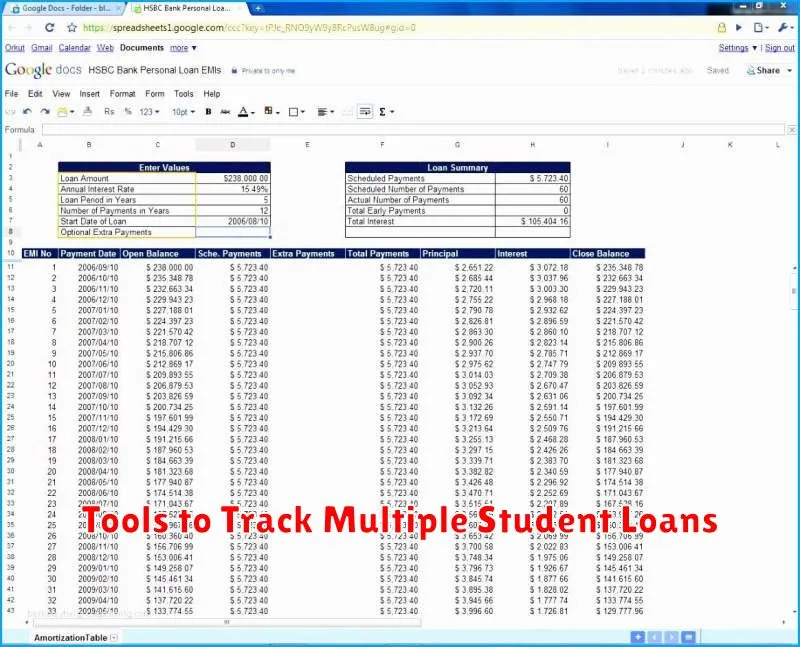The height and width of the screenshot is (647, 800).
Task: Click the add sheet plus button
Action: pyautogui.click(x=637, y=637)
